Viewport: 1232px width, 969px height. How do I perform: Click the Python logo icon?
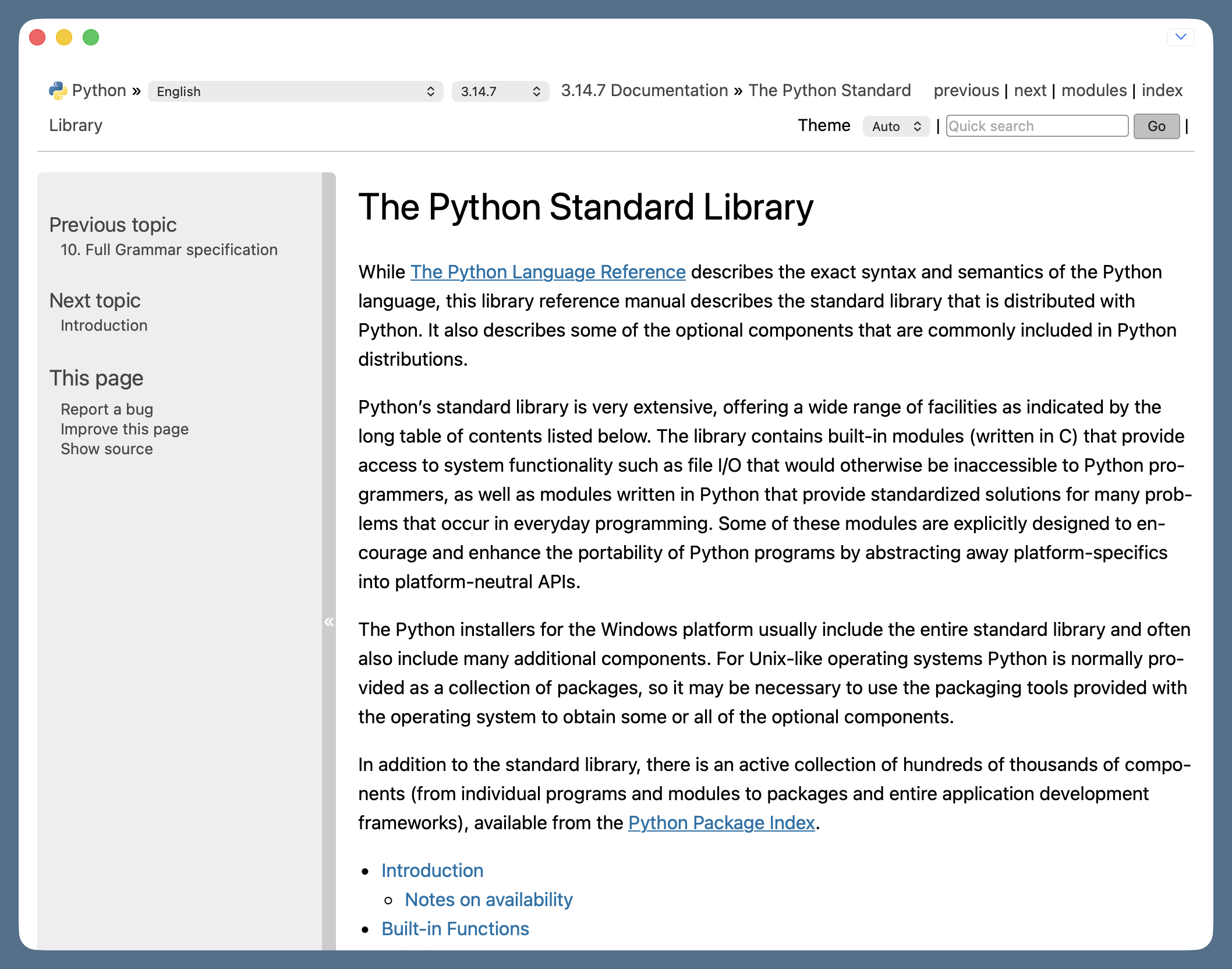pyautogui.click(x=58, y=90)
